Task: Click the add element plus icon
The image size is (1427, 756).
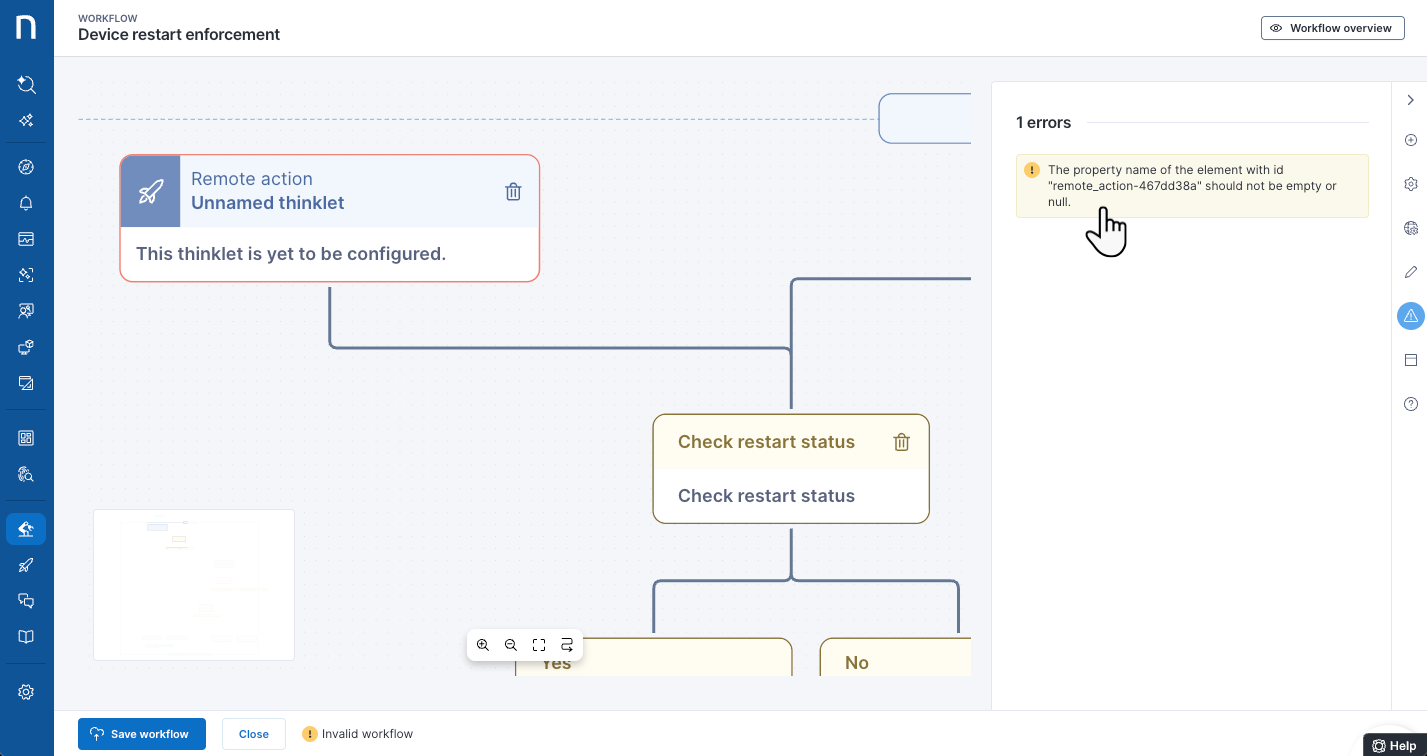Action: [1410, 140]
